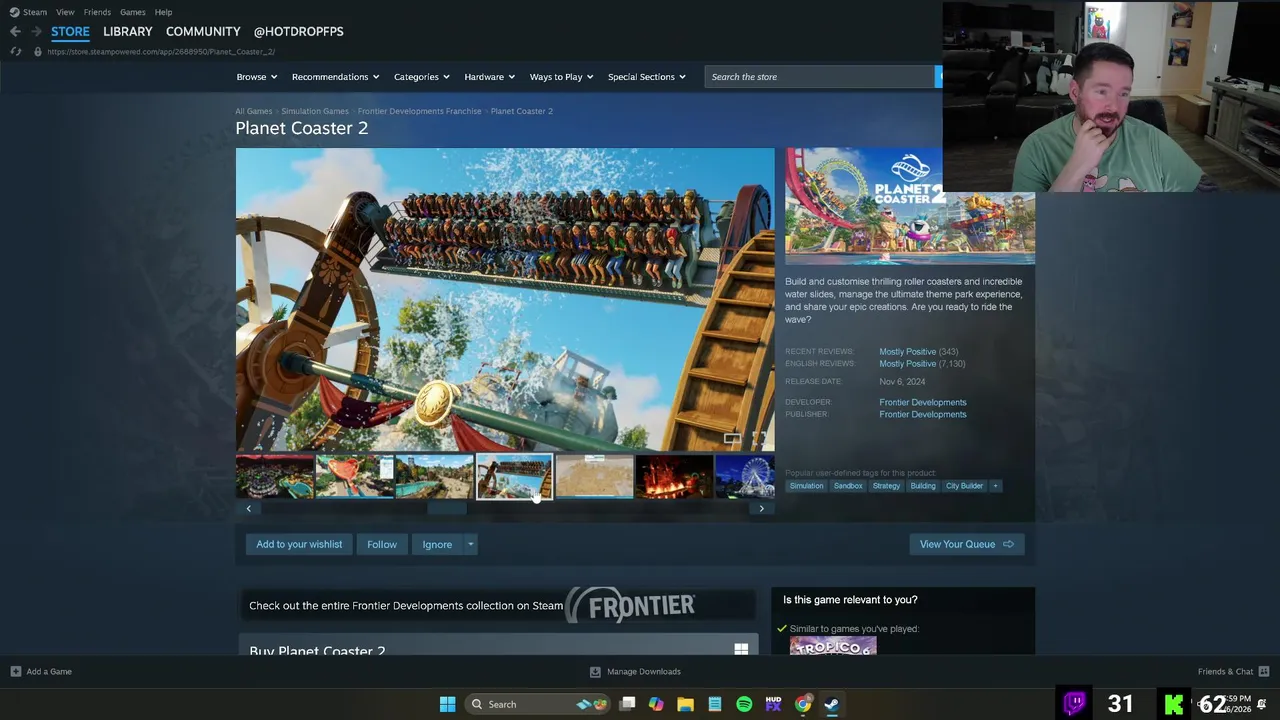
Task: Expand more tags with the plus button
Action: pos(995,486)
